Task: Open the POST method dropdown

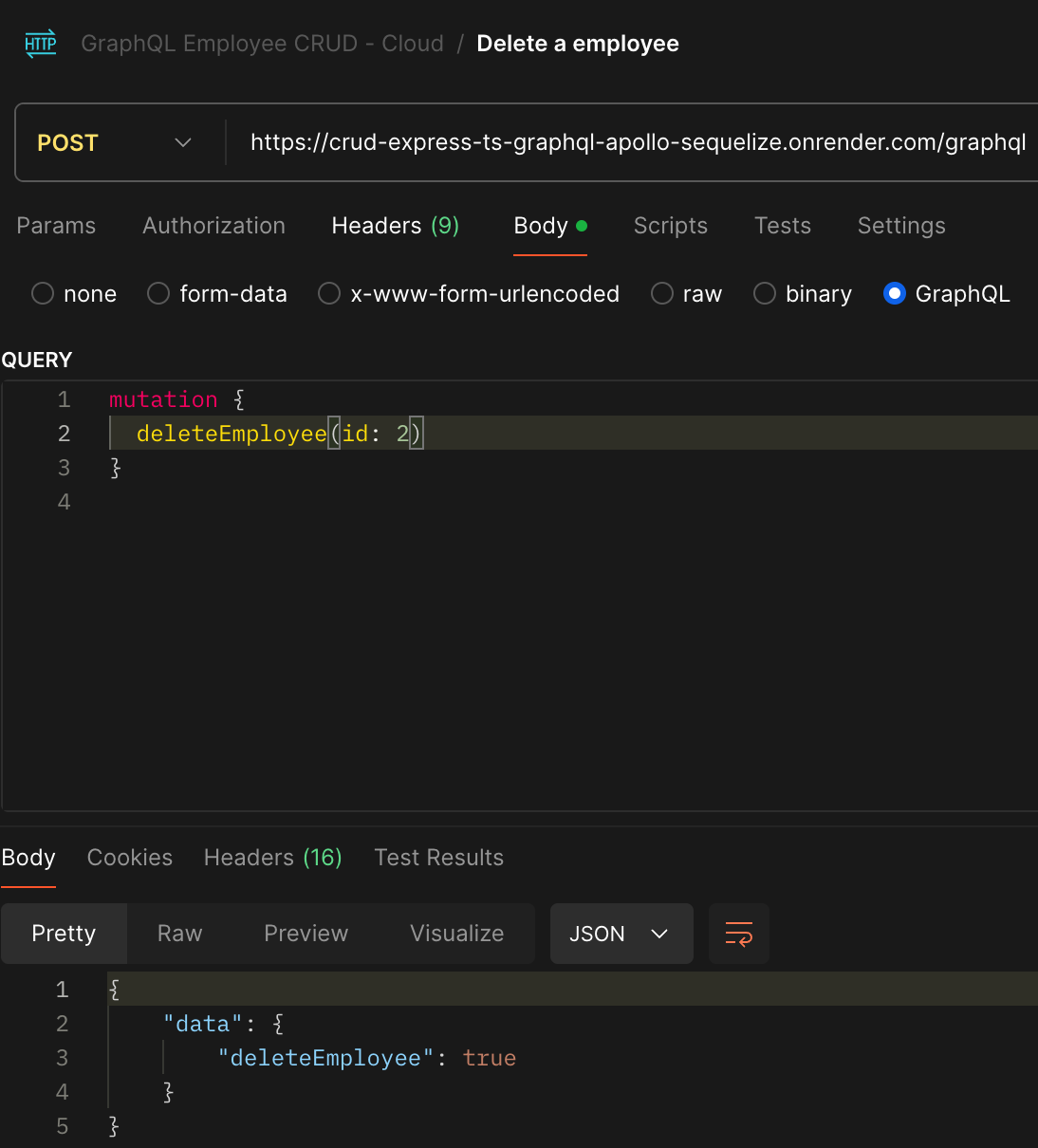Action: pyautogui.click(x=115, y=143)
